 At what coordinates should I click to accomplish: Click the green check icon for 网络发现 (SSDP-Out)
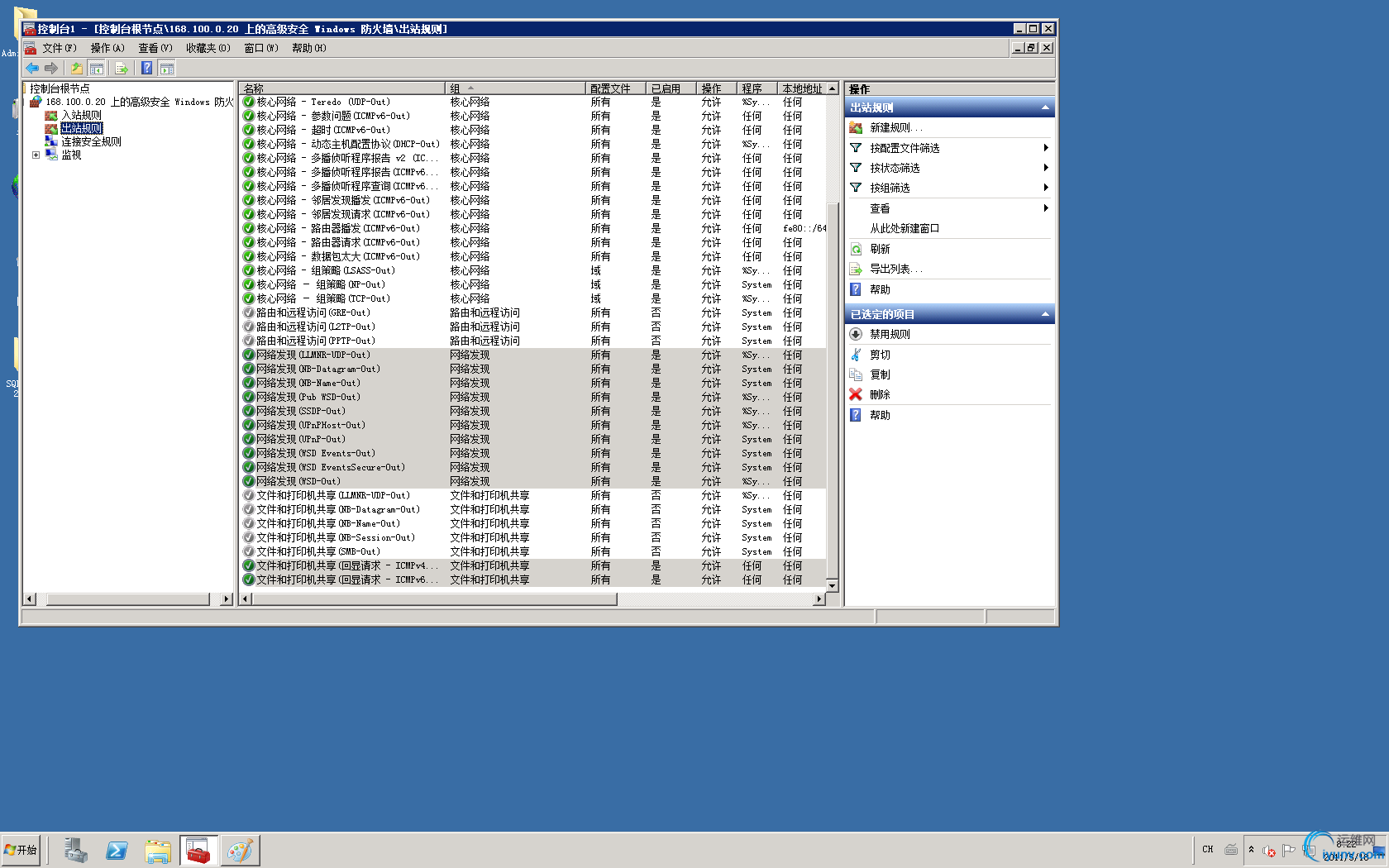248,411
